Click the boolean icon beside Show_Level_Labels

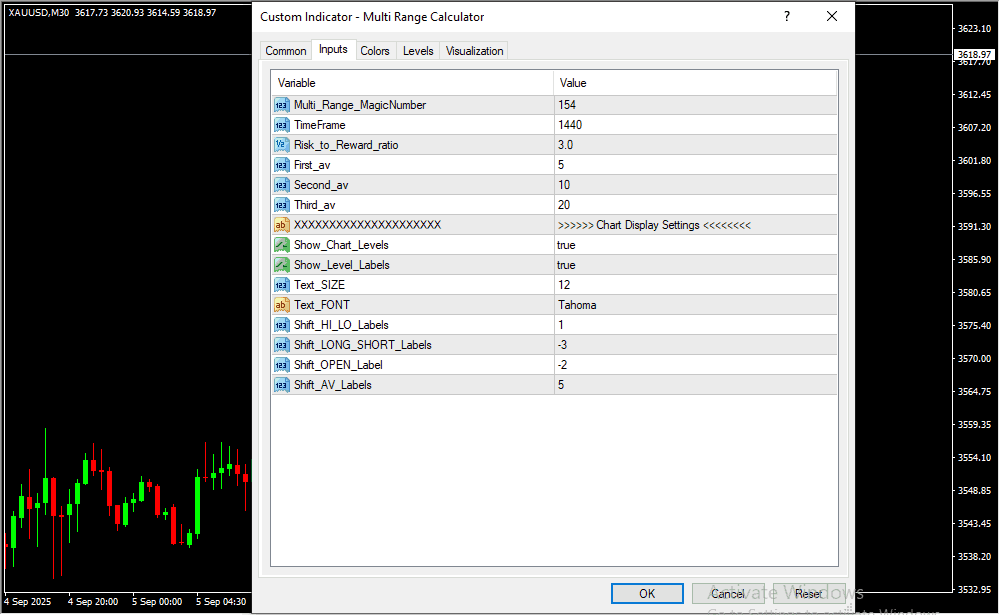tap(281, 265)
